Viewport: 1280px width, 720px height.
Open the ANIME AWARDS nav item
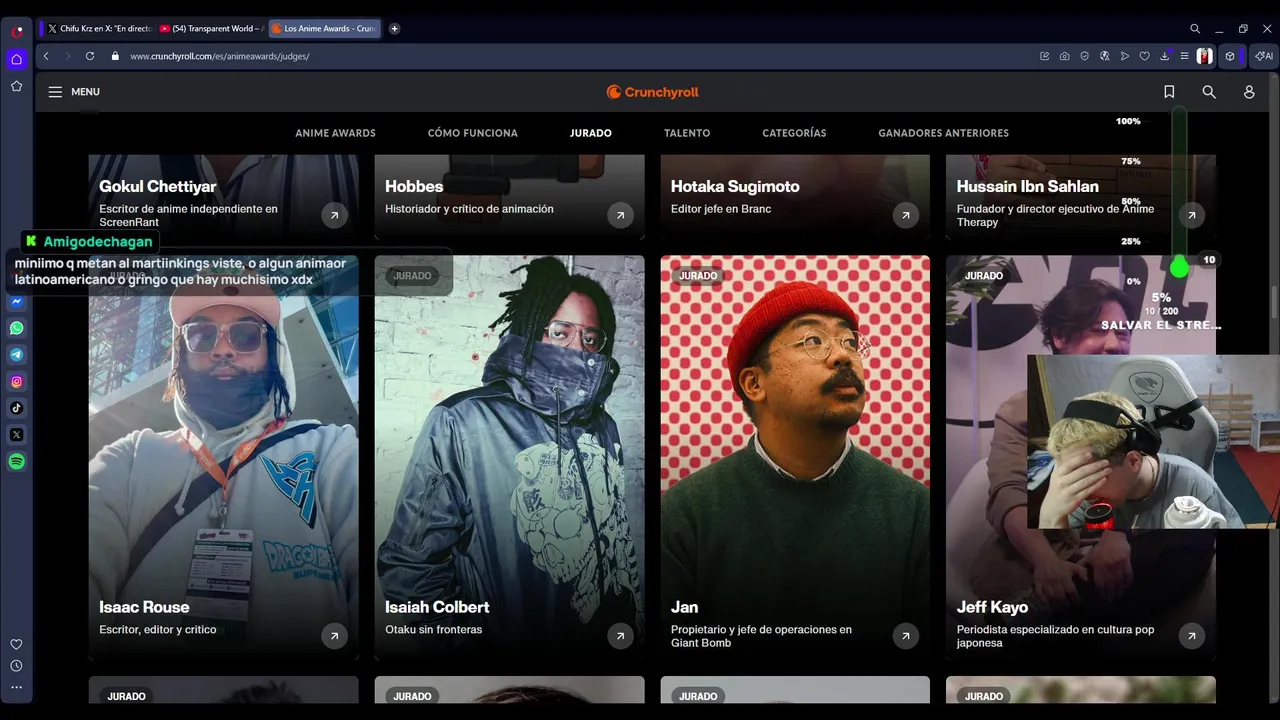335,133
